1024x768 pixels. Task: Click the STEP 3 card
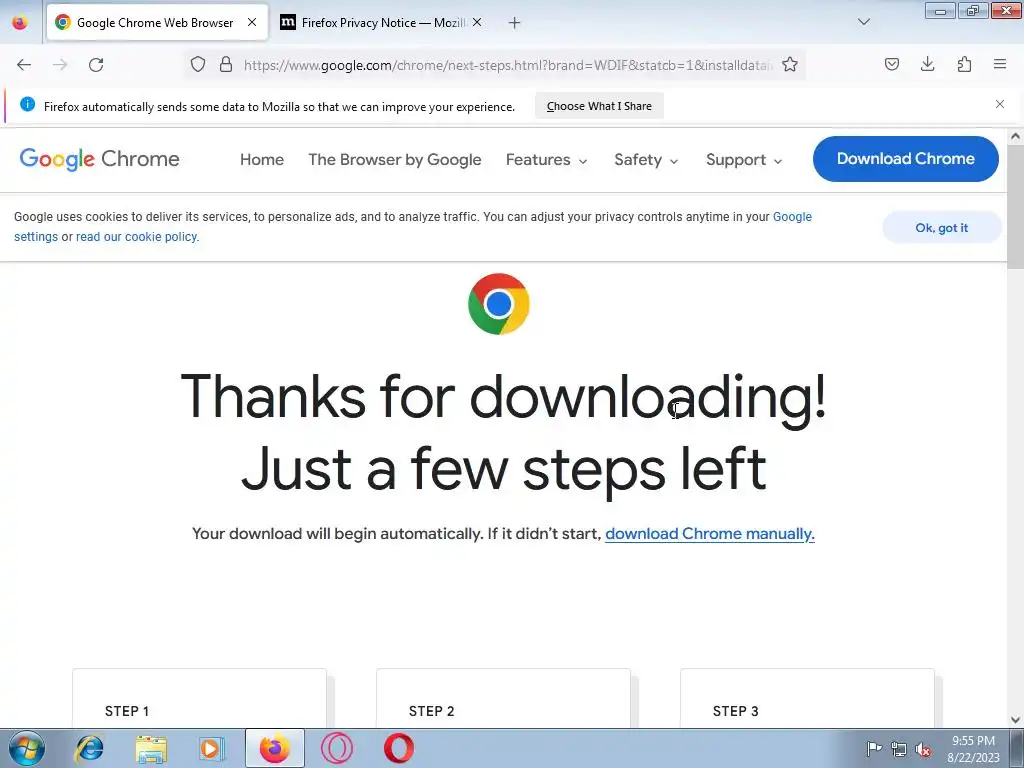click(x=807, y=698)
